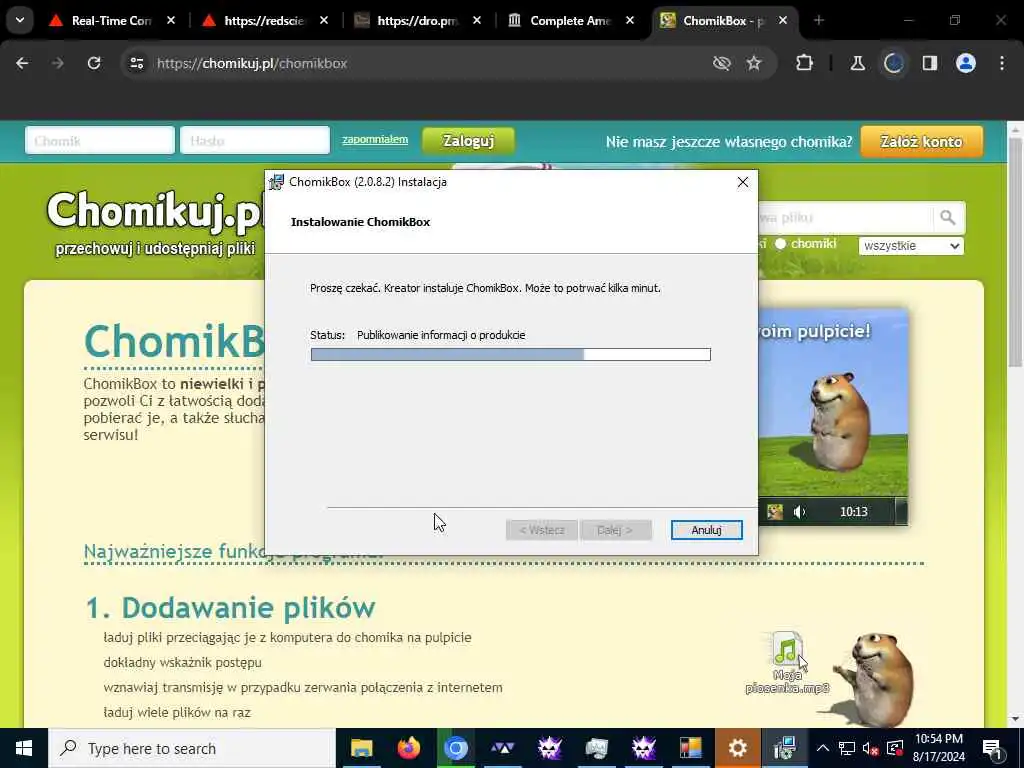The width and height of the screenshot is (1024, 768).
Task: Click the Type here to search box
Action: (192, 748)
